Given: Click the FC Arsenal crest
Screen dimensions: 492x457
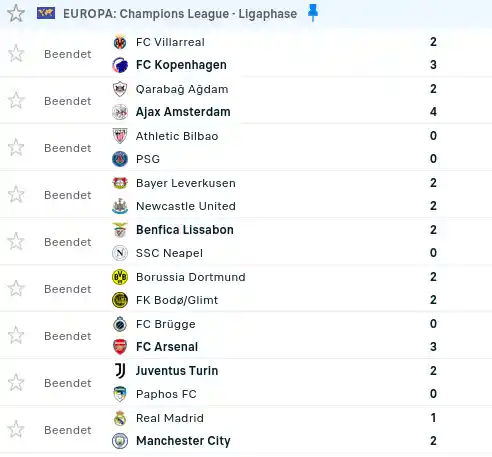Looking at the screenshot, I should [x=120, y=347].
